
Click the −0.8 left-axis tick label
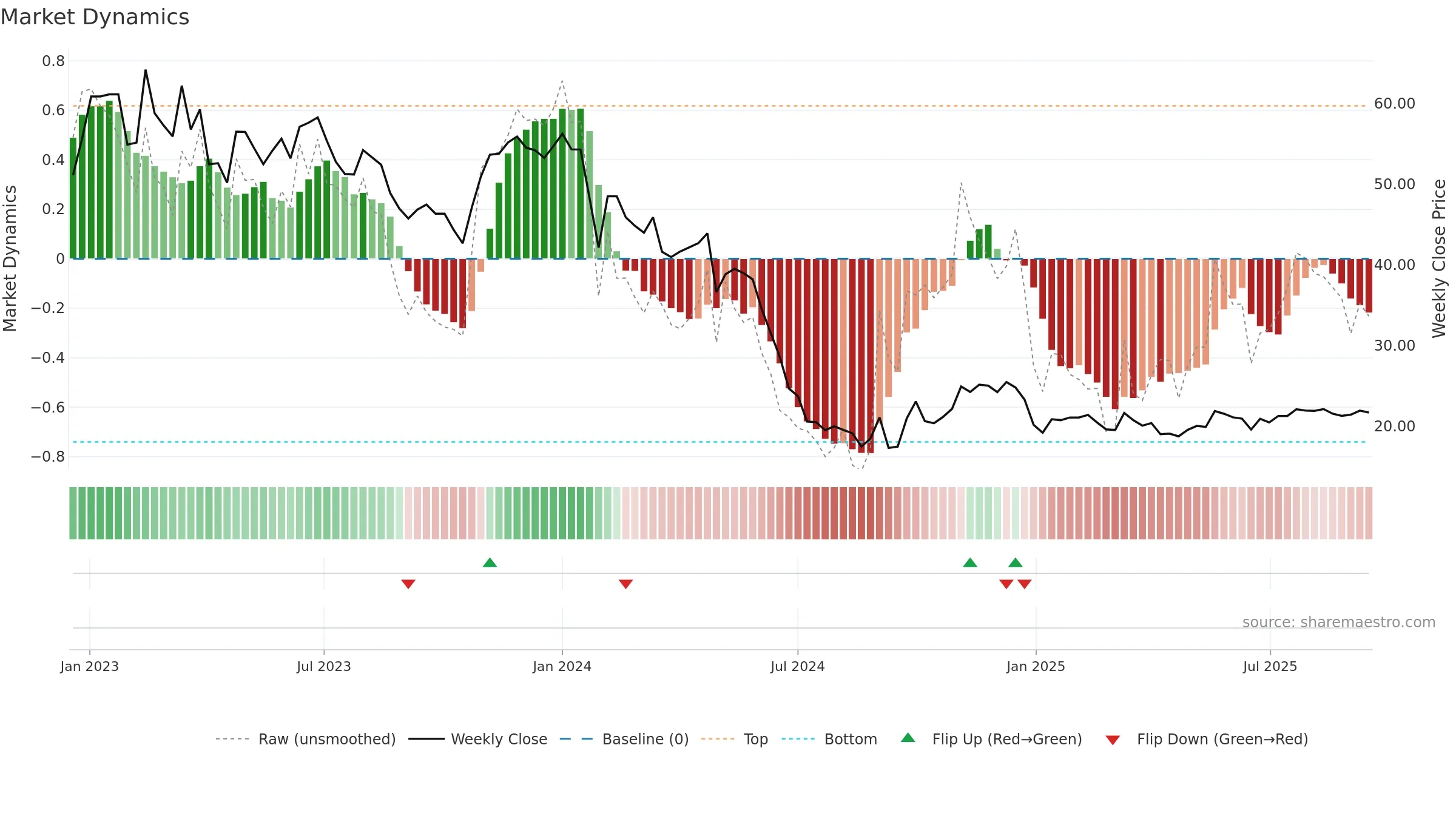point(48,456)
